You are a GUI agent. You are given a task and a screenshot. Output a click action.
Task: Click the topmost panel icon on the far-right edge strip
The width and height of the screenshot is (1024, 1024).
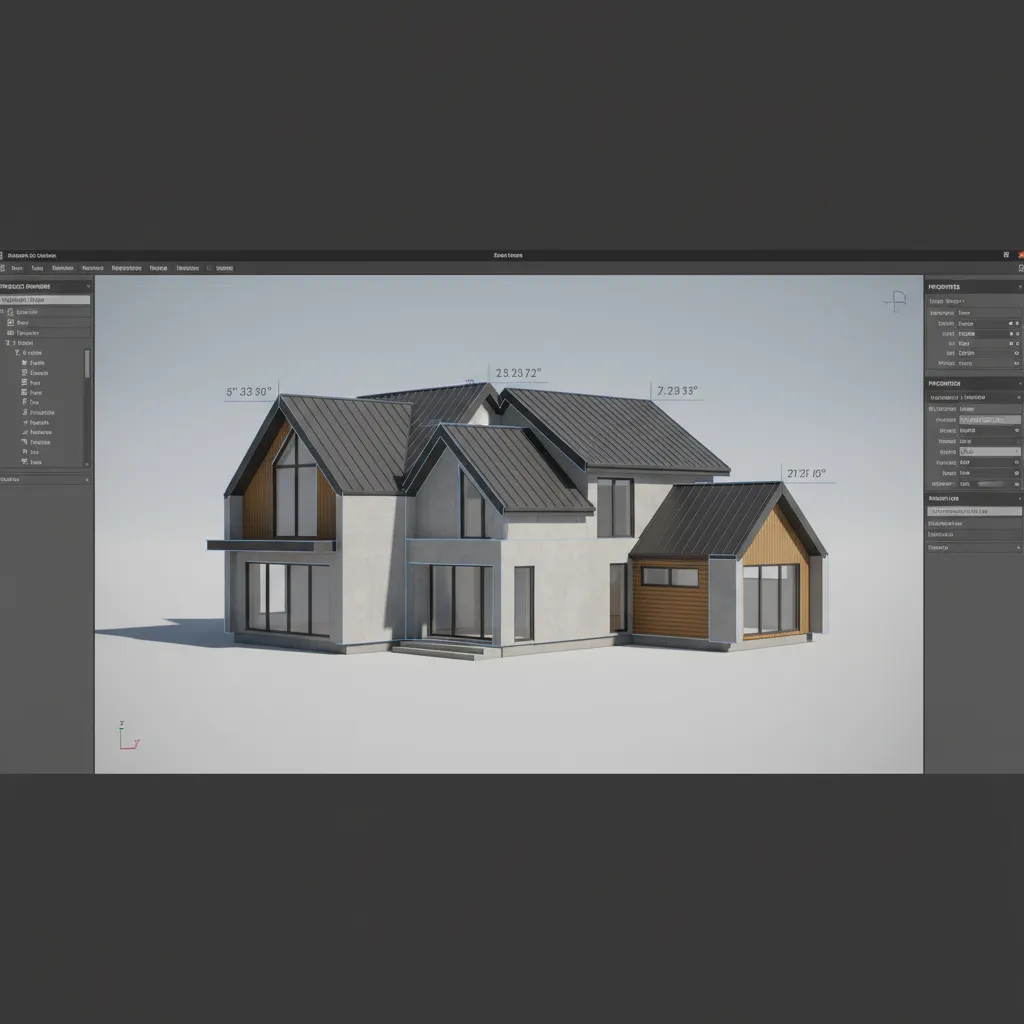1018,268
